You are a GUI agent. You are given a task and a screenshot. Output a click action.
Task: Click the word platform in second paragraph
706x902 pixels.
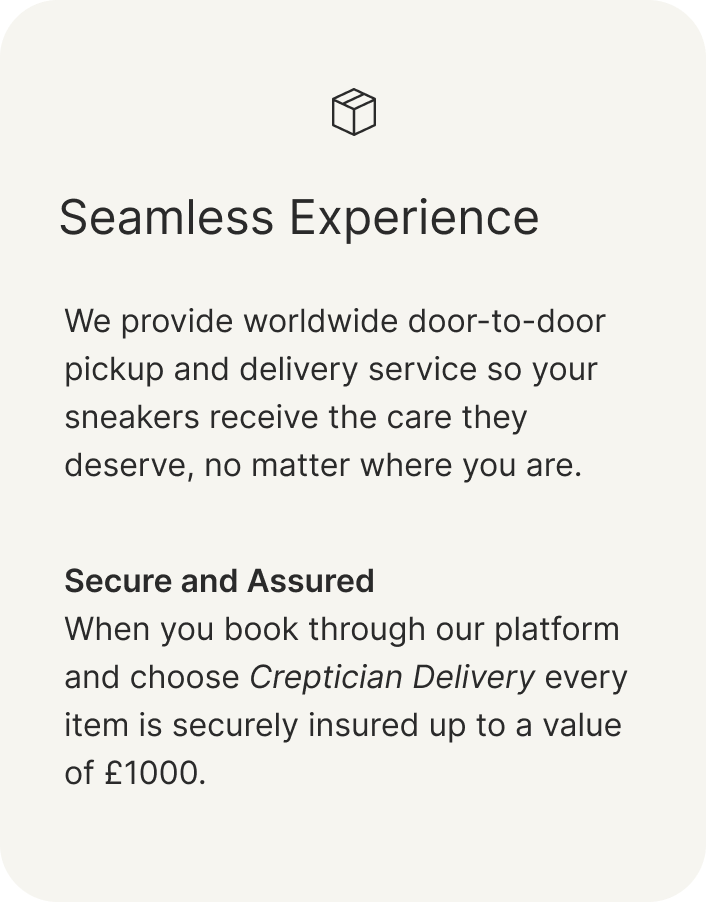(x=557, y=629)
